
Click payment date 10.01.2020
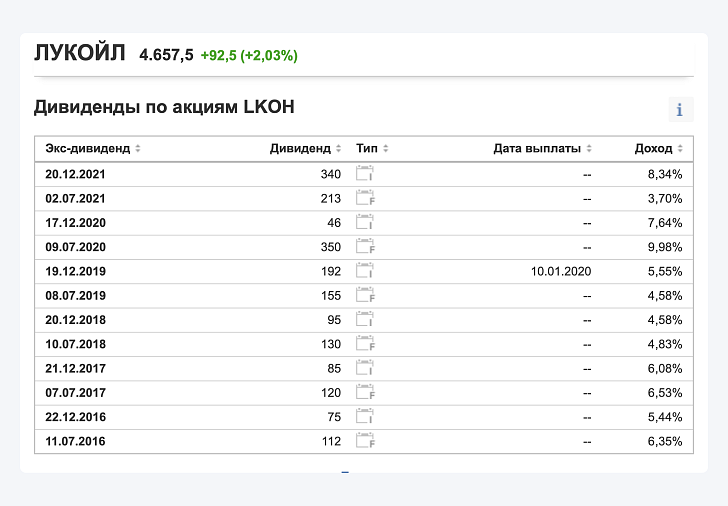(x=561, y=271)
